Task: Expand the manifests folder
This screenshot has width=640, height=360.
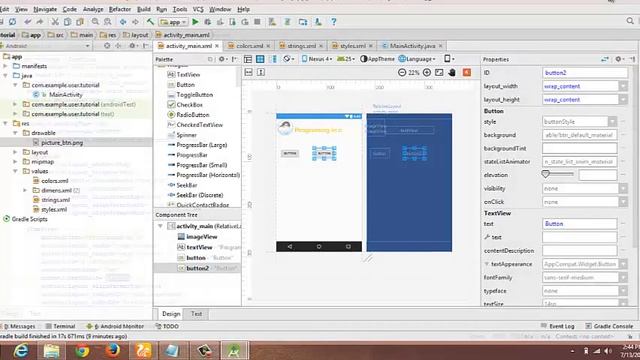Action: [x=5, y=66]
